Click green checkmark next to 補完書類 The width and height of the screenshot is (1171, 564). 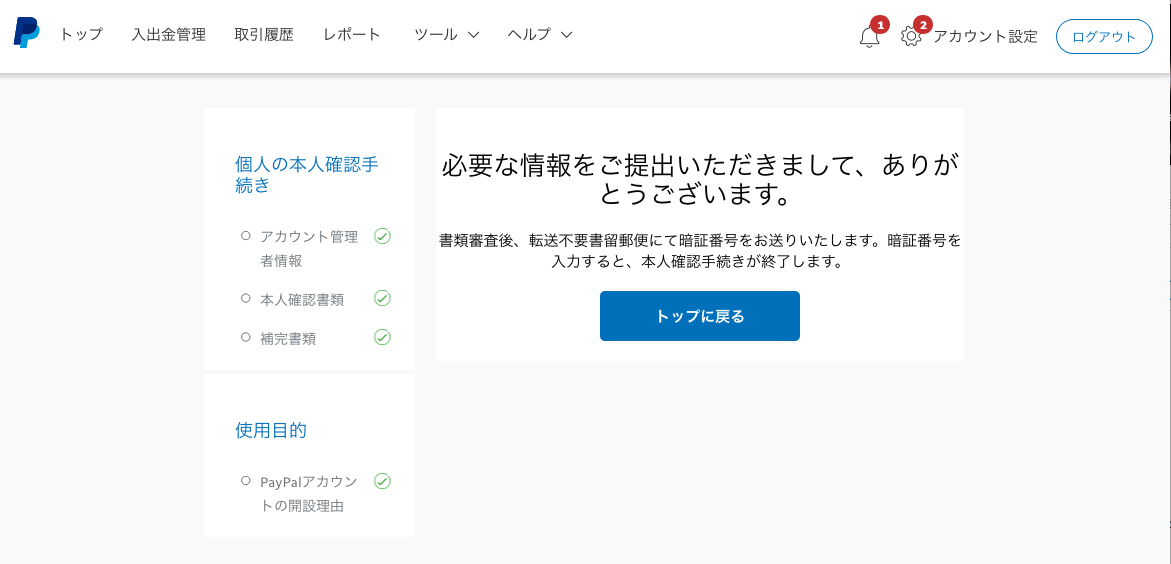point(382,337)
